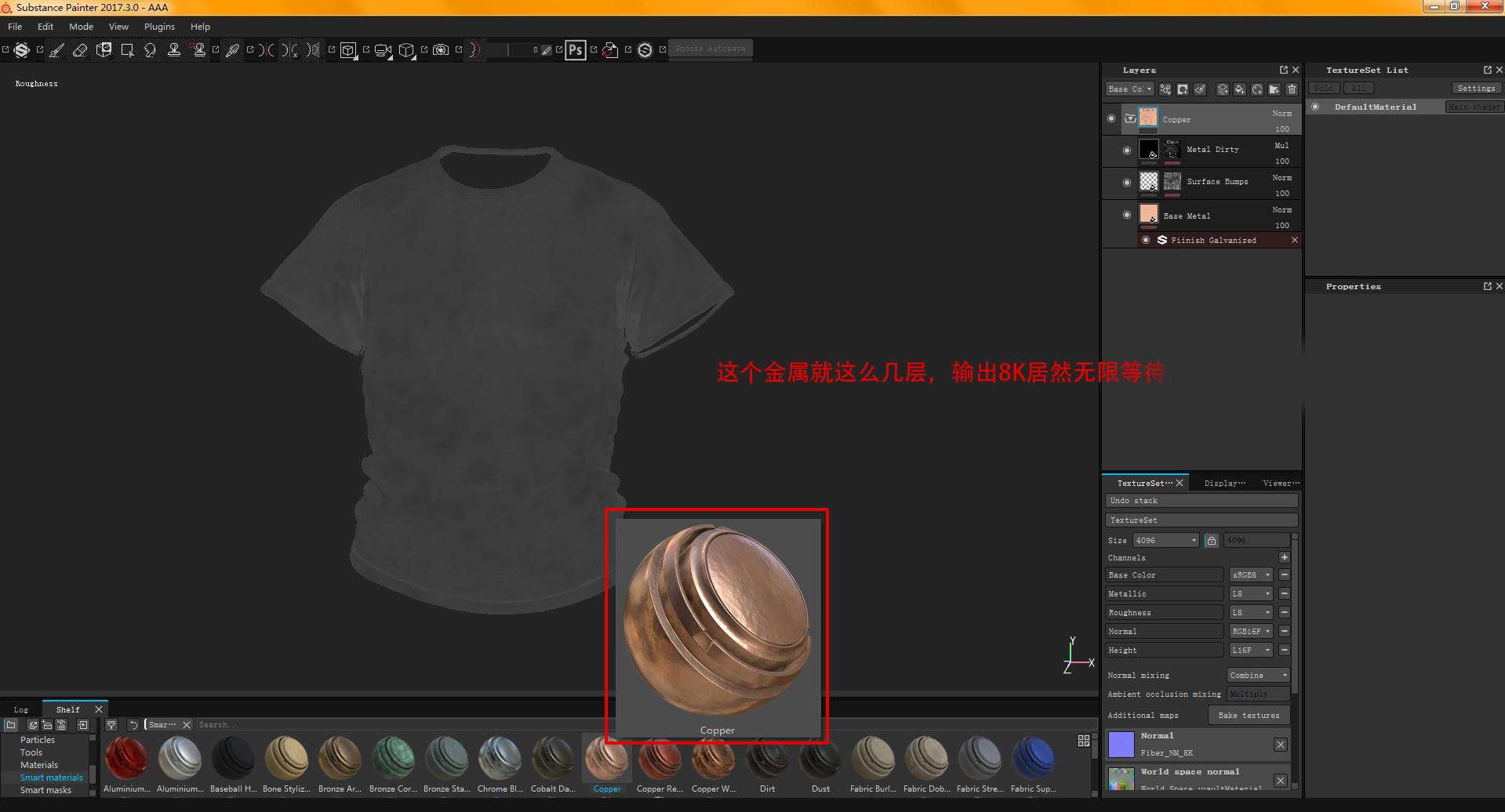This screenshot has width=1505, height=812.
Task: Add a mask to the layer
Action: coord(1183,89)
